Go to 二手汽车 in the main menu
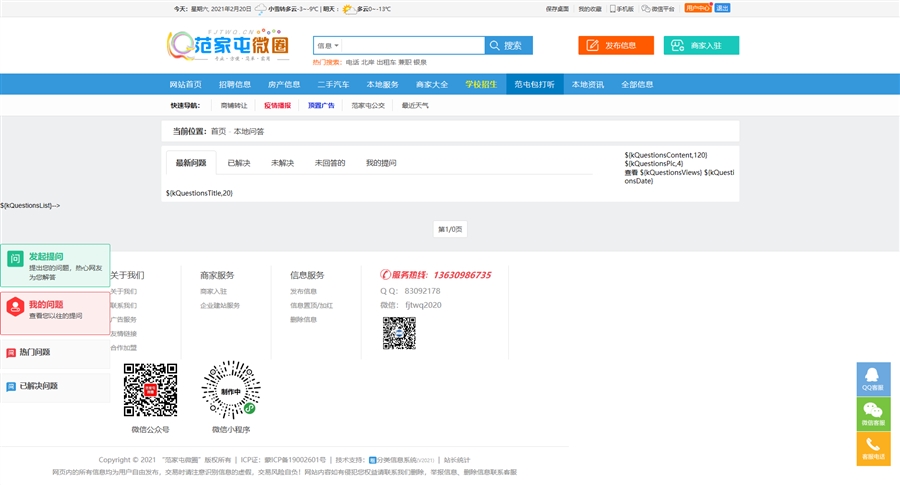This screenshot has height=485, width=900. pos(333,85)
